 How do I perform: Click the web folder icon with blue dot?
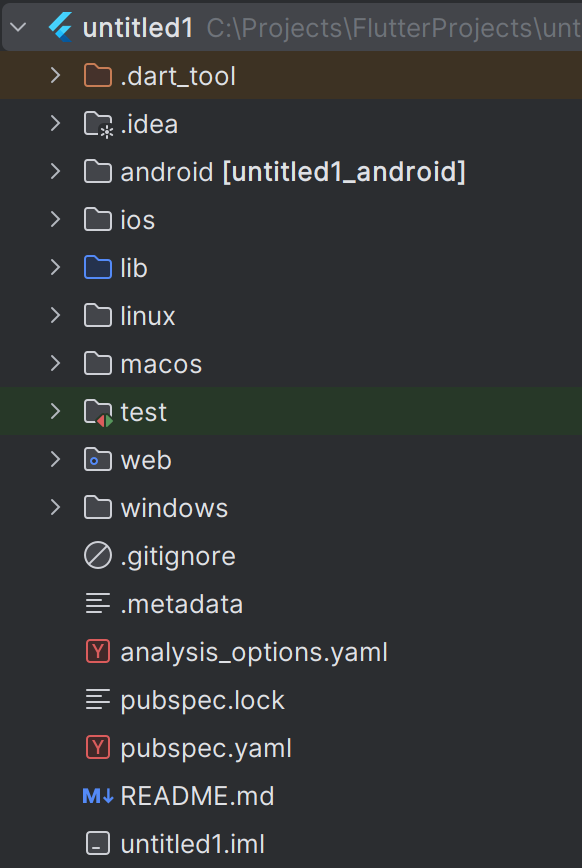97,459
